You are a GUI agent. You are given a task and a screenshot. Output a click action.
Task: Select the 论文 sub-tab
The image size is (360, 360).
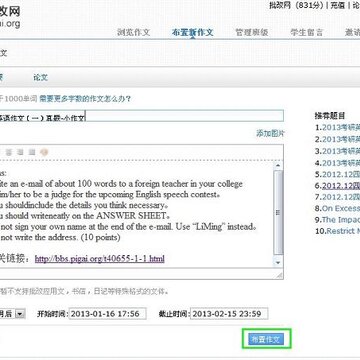[x=40, y=78]
